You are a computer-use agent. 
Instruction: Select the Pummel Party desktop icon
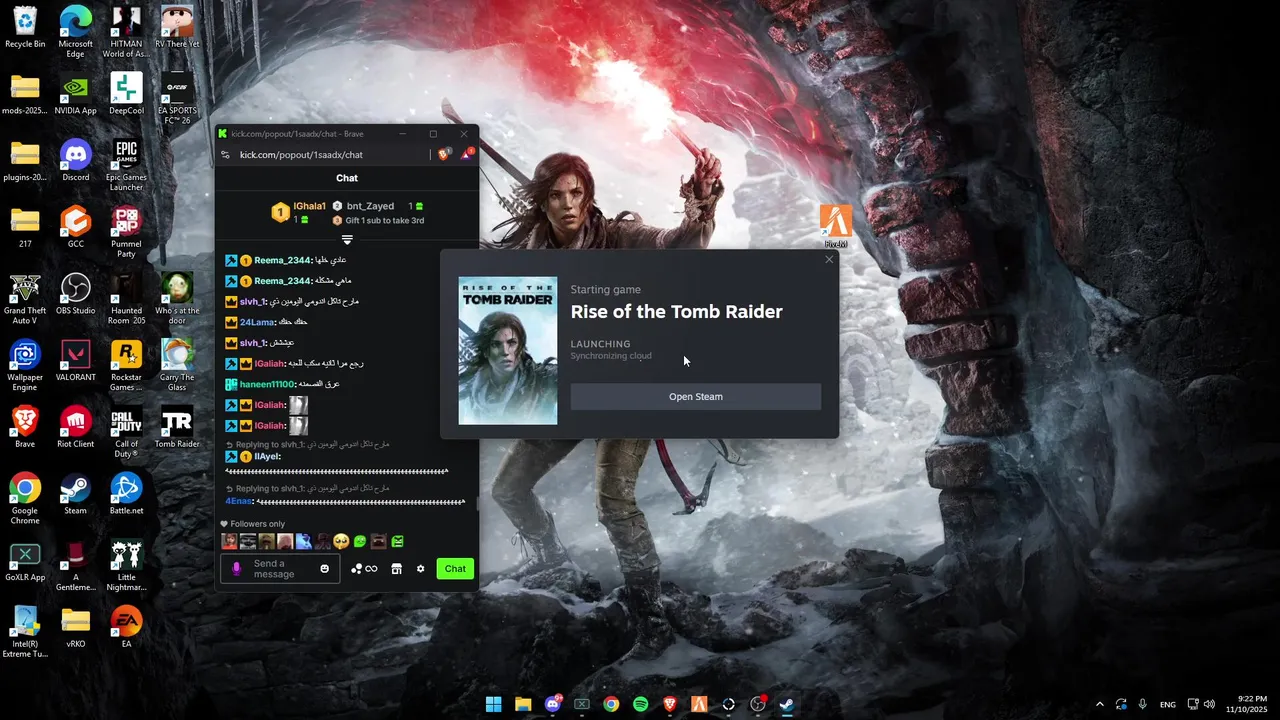coord(126,232)
